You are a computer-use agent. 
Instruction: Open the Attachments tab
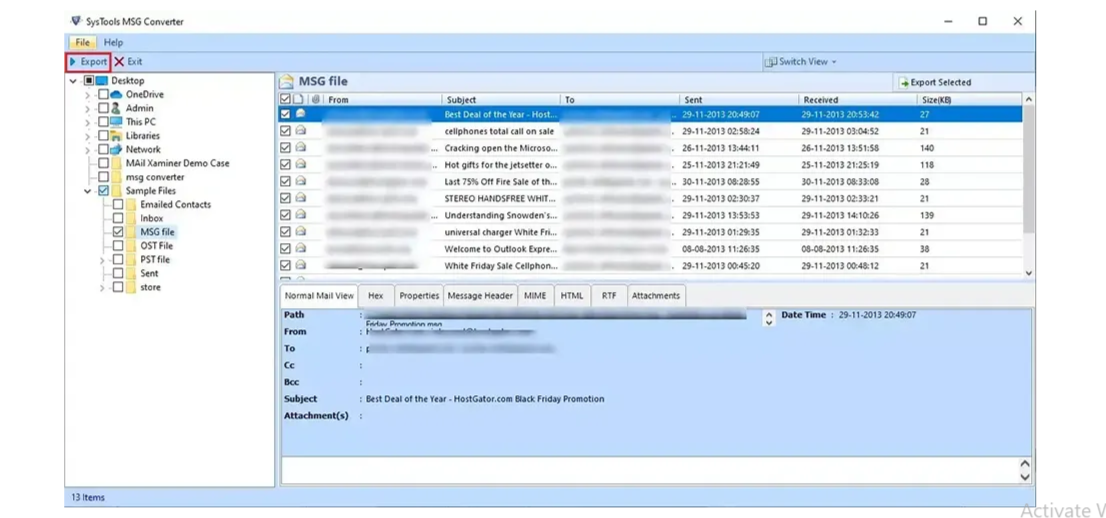coord(656,296)
